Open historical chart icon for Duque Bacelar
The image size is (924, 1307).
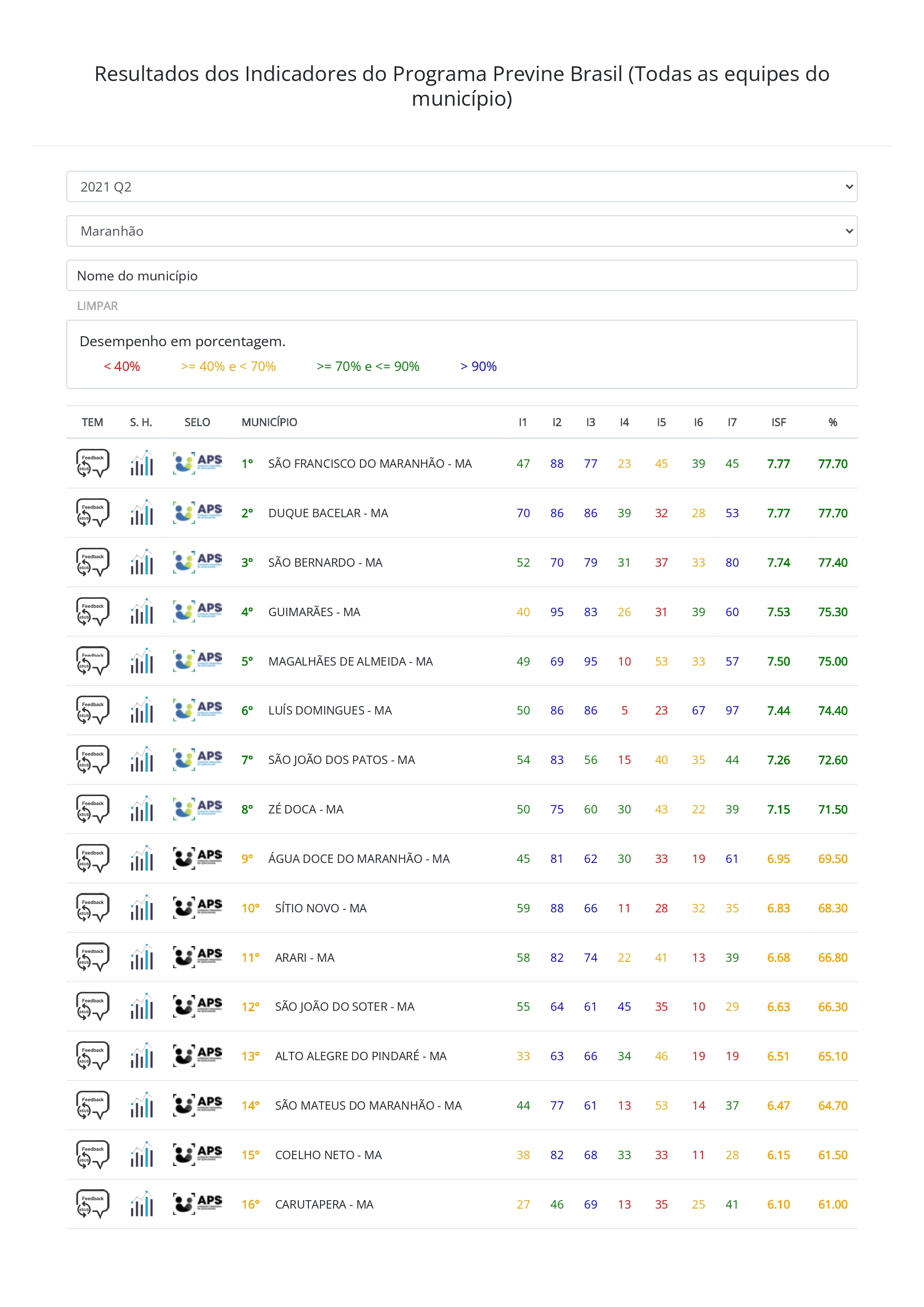pos(141,513)
